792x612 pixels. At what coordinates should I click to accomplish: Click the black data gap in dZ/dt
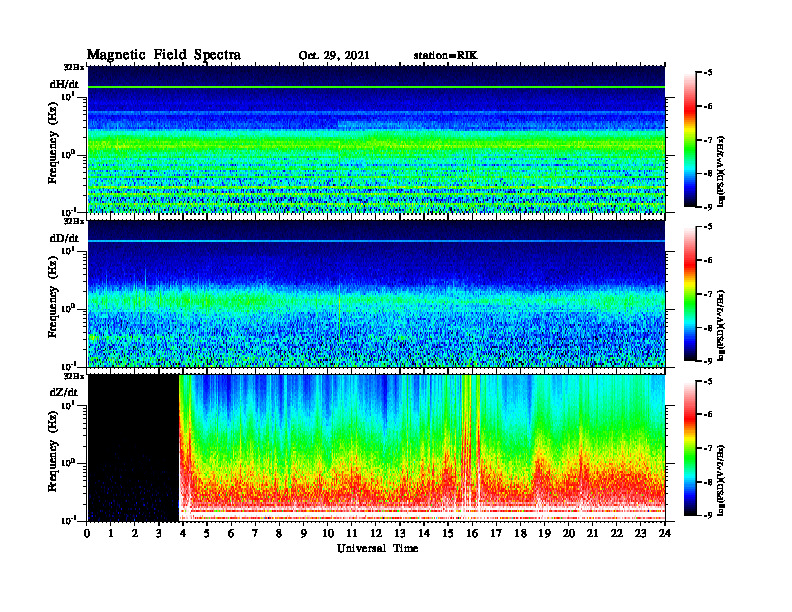point(133,448)
